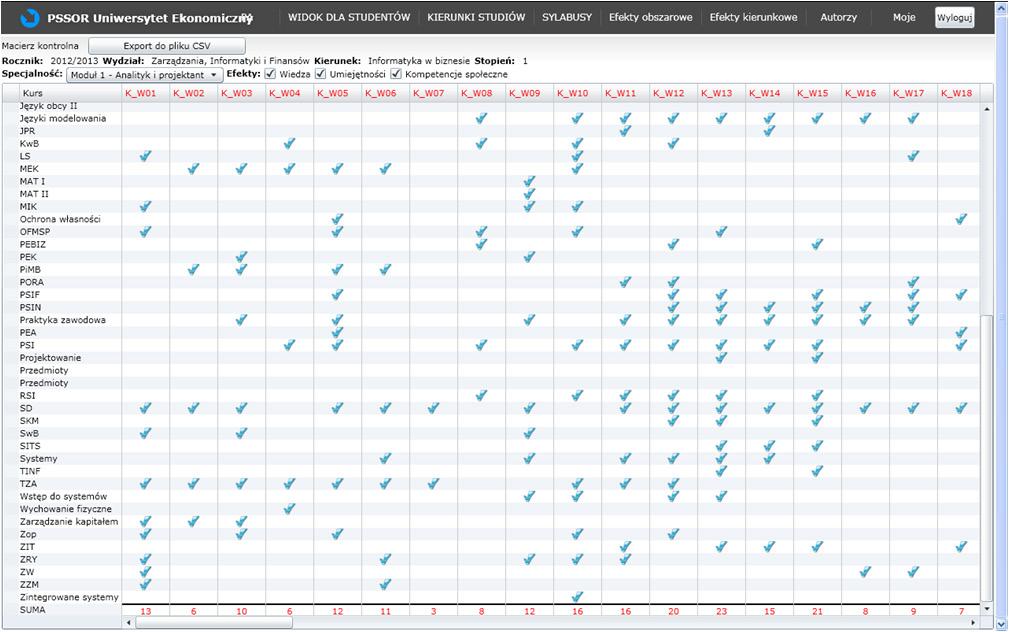Screen dimensions: 1009x632
Task: Toggle the Umiejętności checkbox
Action: coord(320,74)
